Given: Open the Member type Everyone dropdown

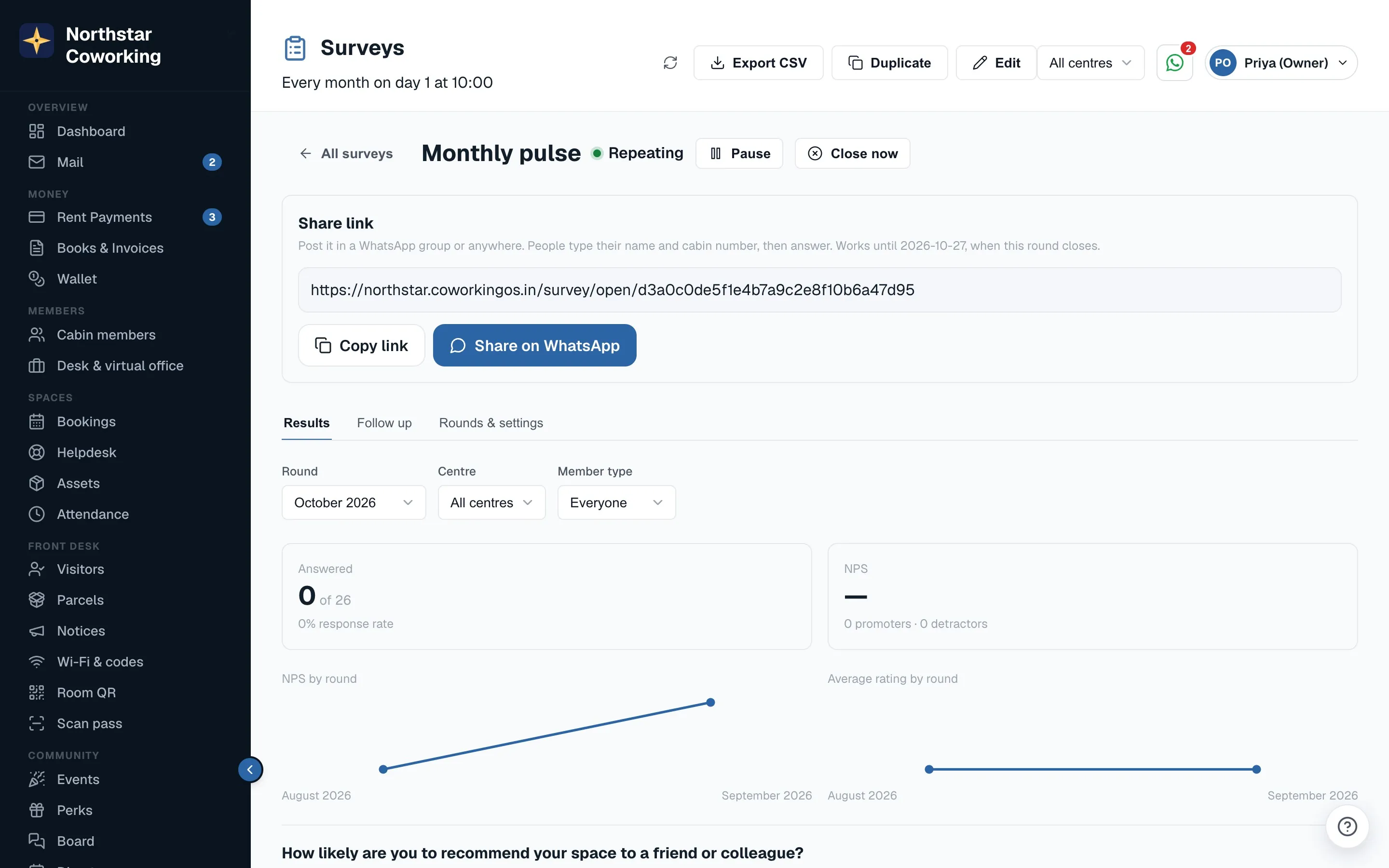Looking at the screenshot, I should 616,502.
